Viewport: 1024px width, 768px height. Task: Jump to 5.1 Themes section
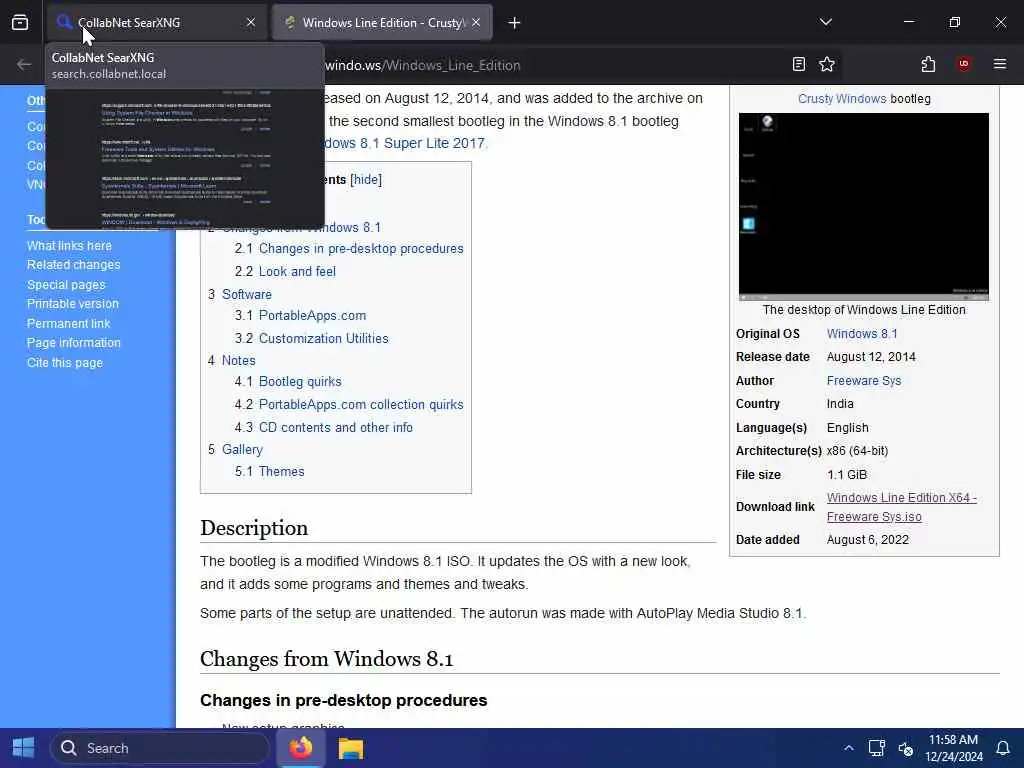269,472
